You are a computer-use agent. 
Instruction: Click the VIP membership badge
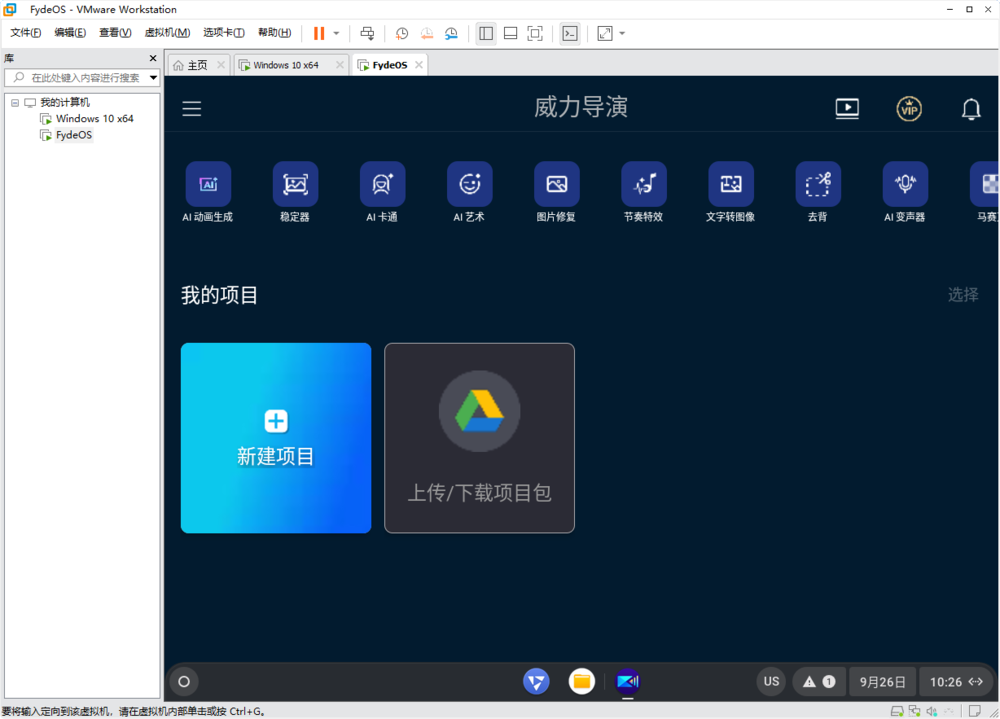(x=909, y=109)
